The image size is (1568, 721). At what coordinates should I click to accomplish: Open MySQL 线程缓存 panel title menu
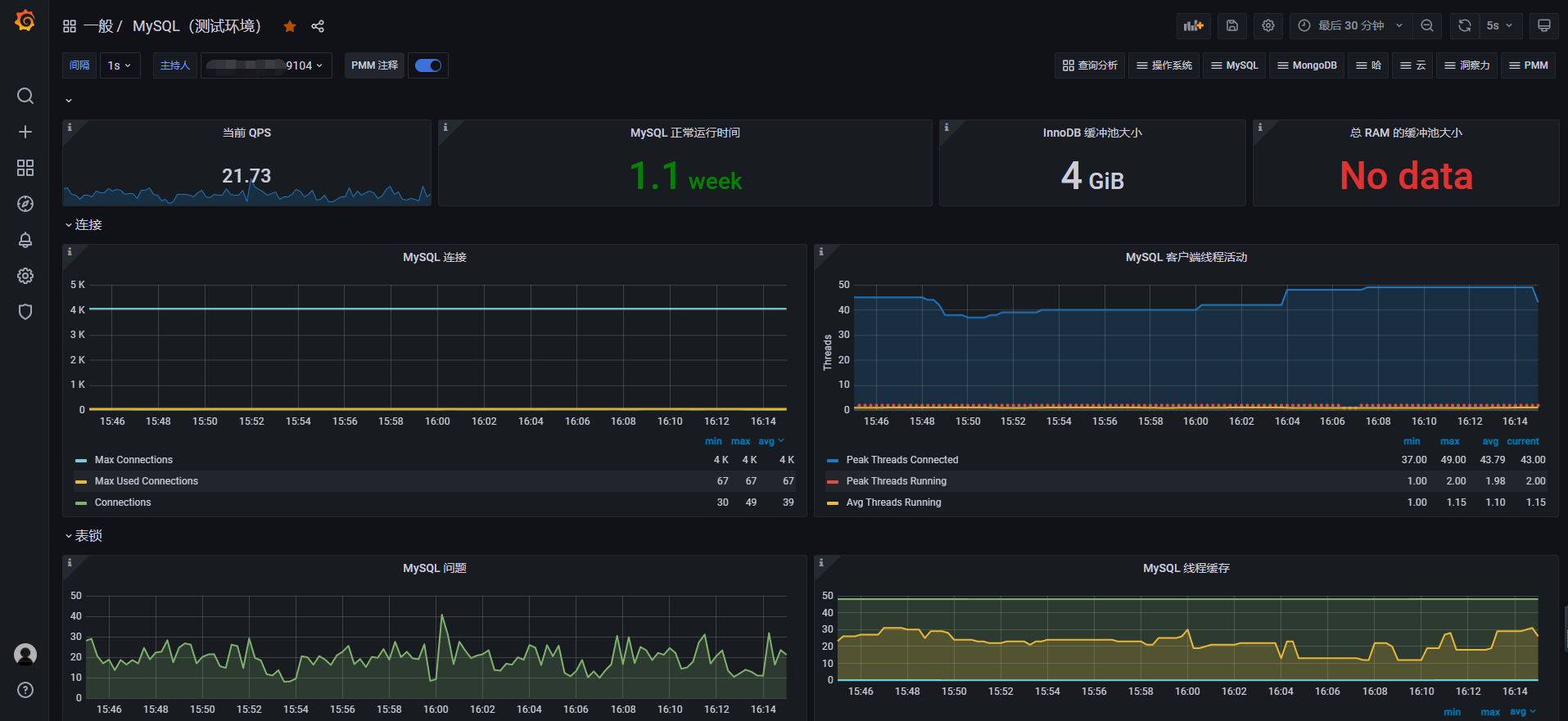[1186, 568]
